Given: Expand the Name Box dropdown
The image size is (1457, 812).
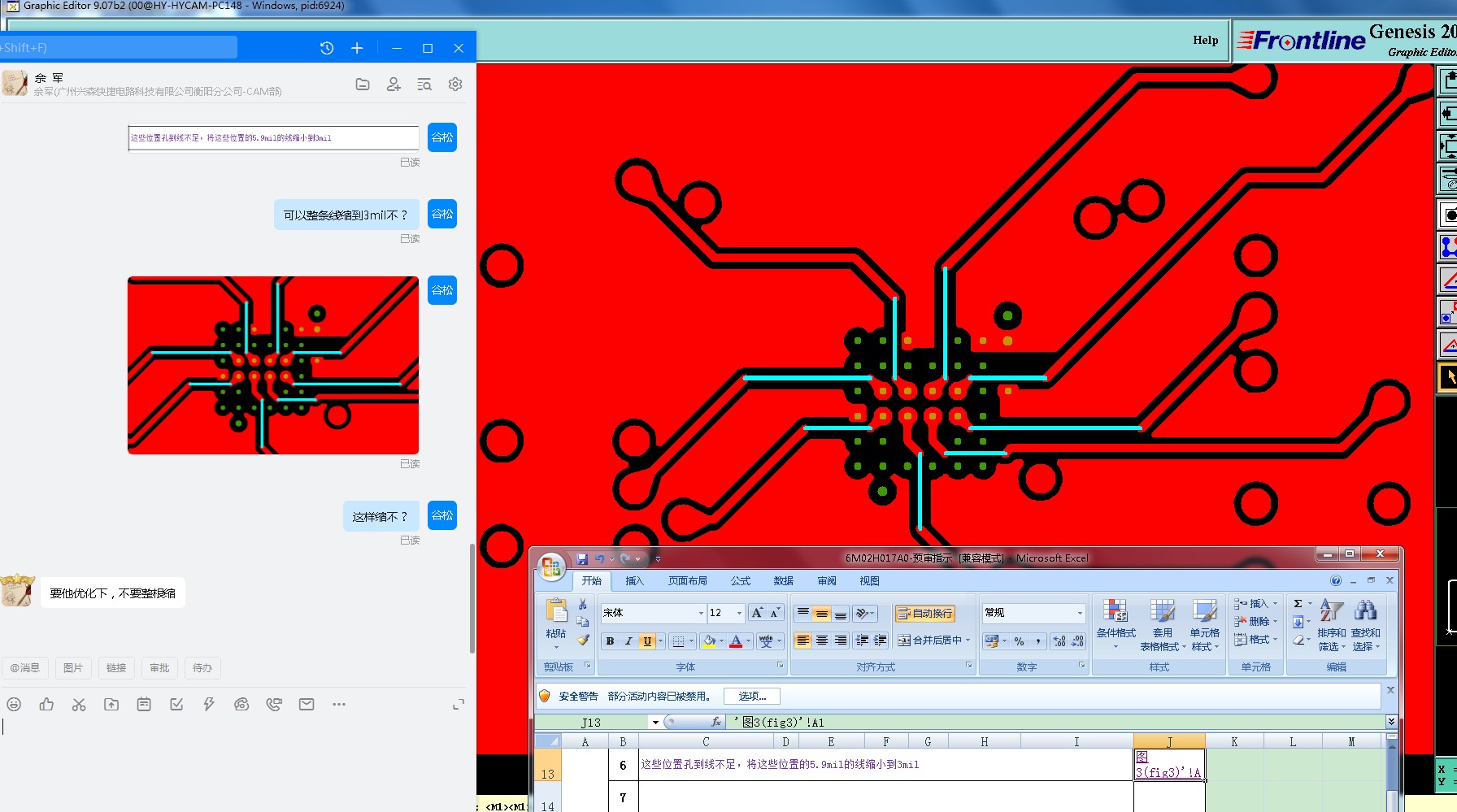Looking at the screenshot, I should pos(655,722).
